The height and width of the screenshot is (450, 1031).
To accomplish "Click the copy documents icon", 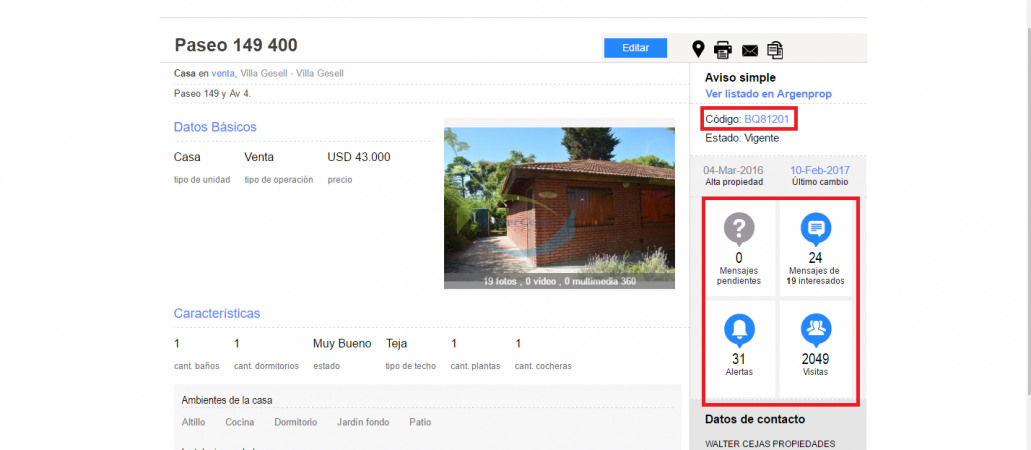I will 776,50.
